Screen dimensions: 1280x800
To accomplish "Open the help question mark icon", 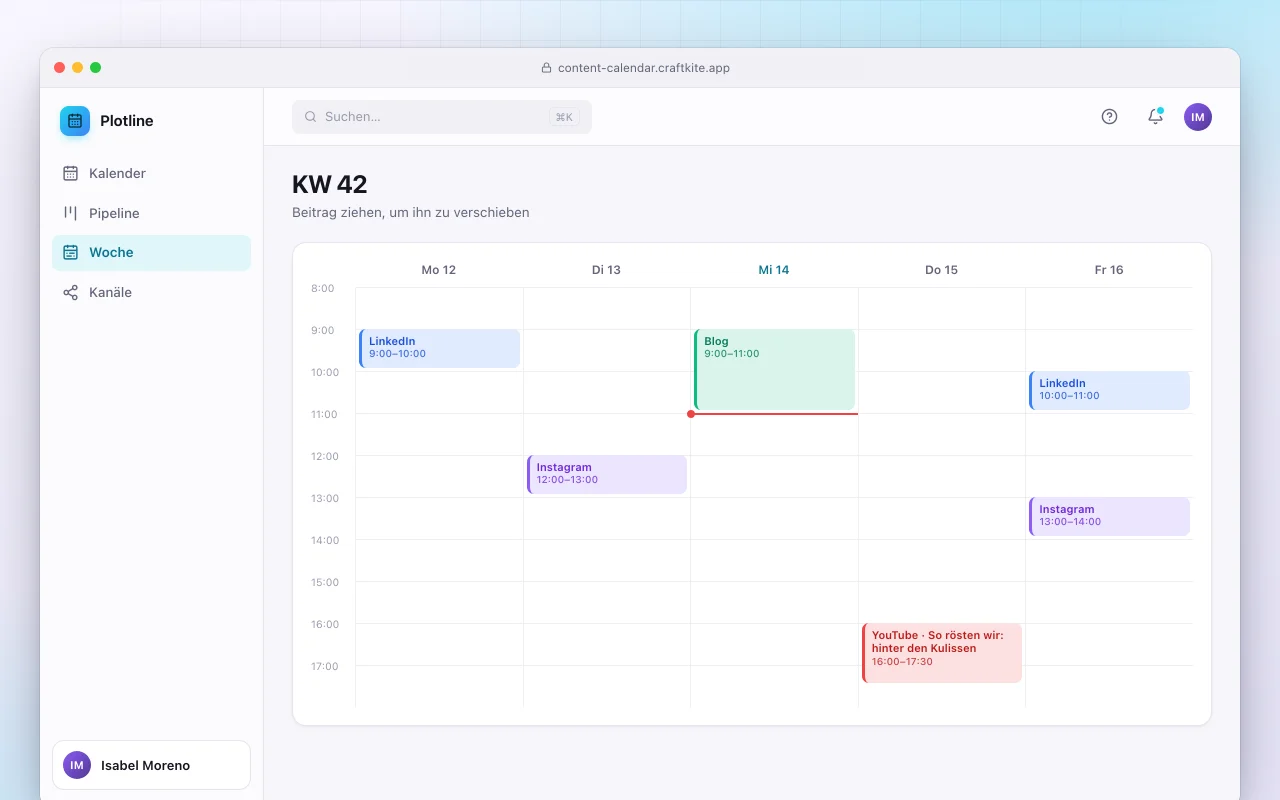I will pos(1109,117).
